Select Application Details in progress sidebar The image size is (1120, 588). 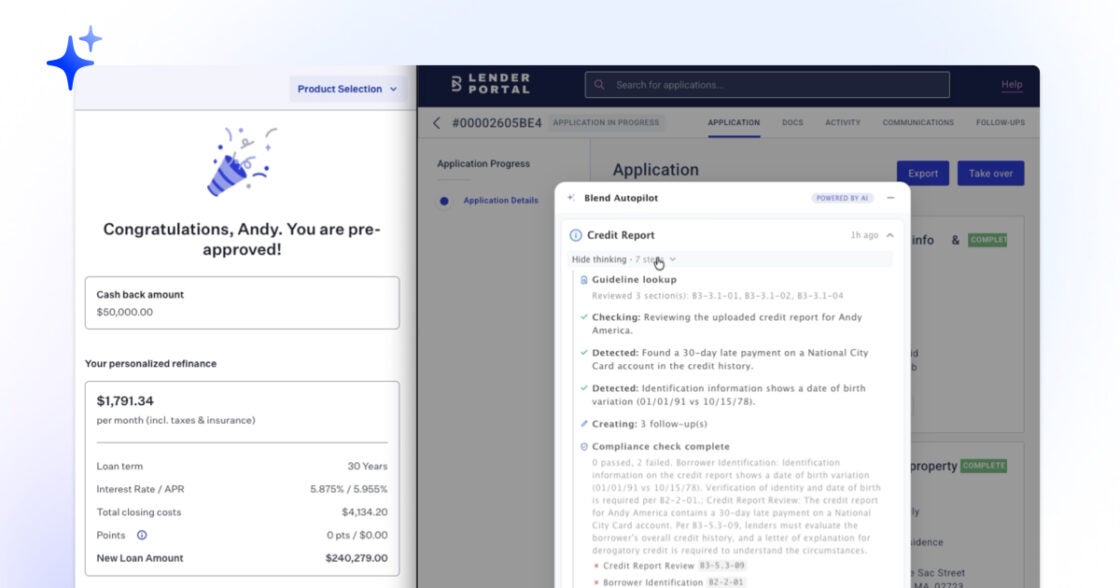(x=501, y=201)
